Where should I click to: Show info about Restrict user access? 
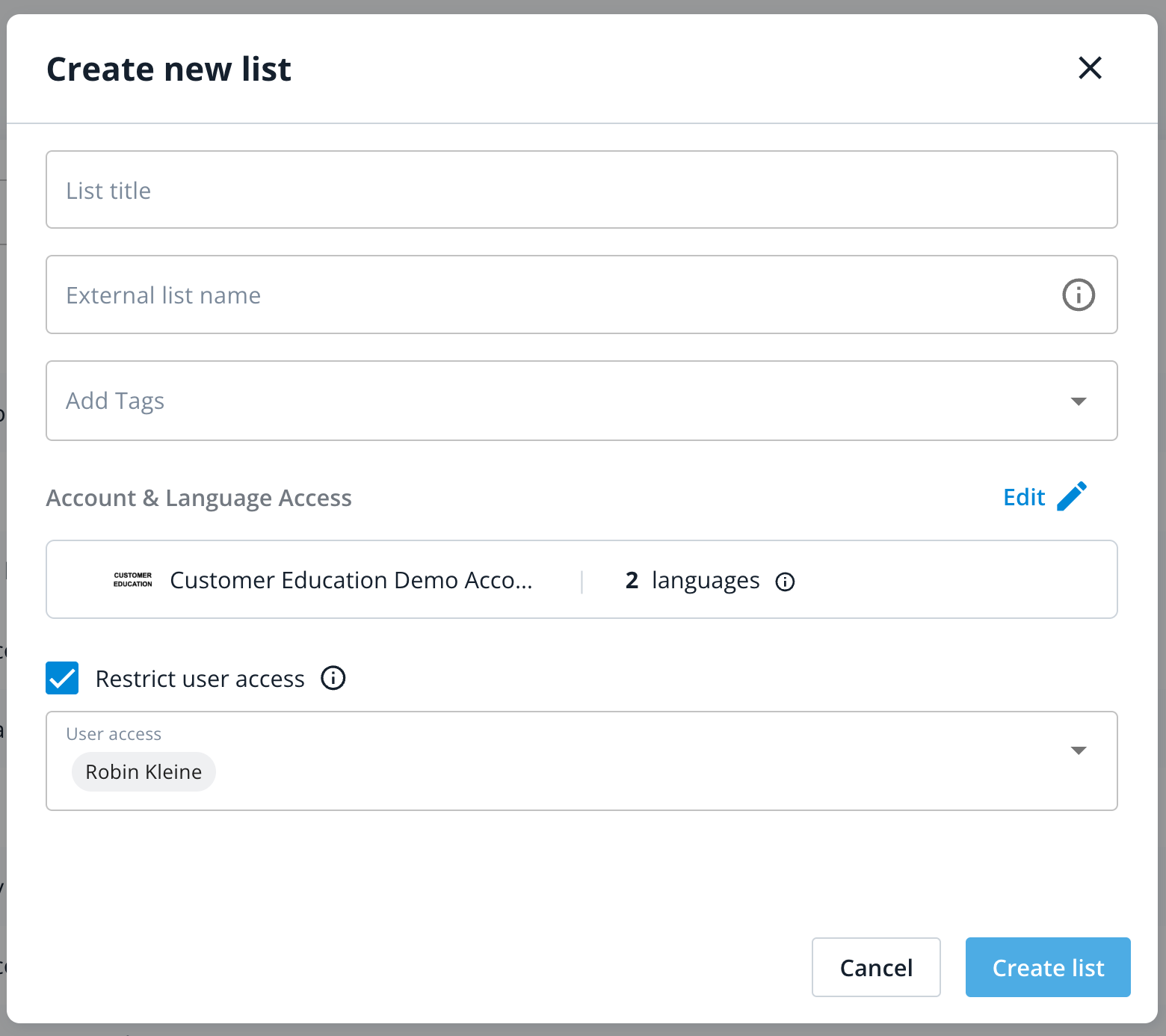[x=333, y=678]
